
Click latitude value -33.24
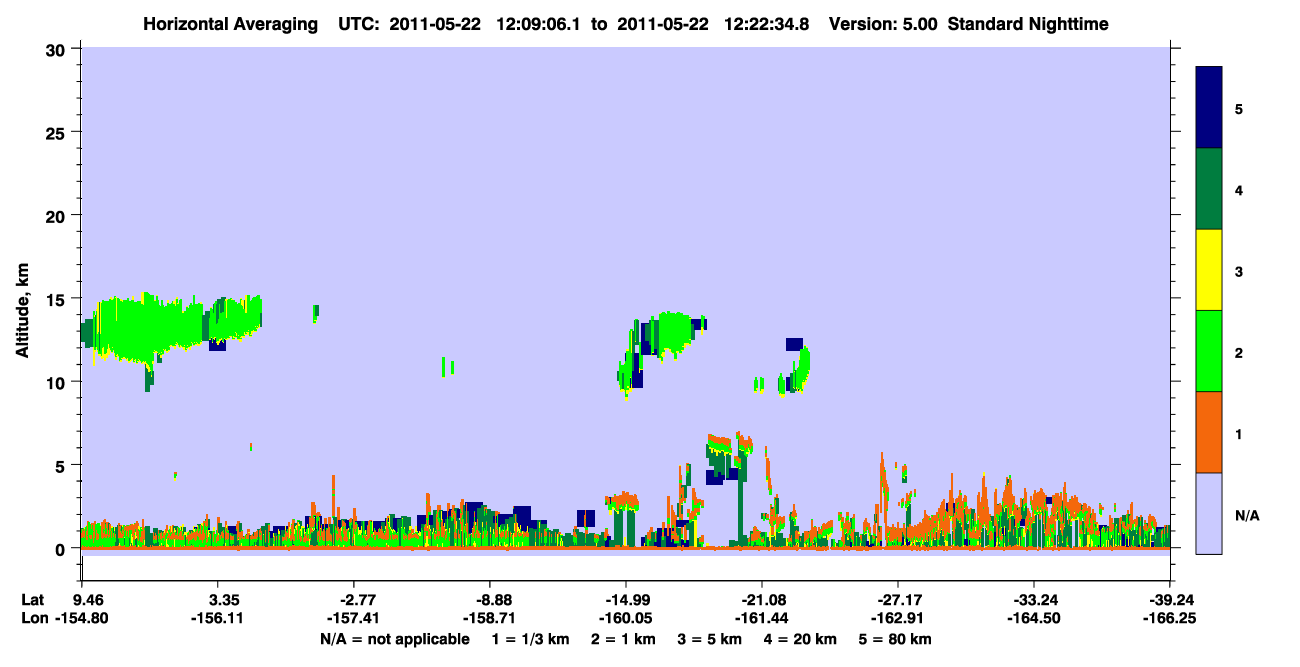click(x=1034, y=600)
